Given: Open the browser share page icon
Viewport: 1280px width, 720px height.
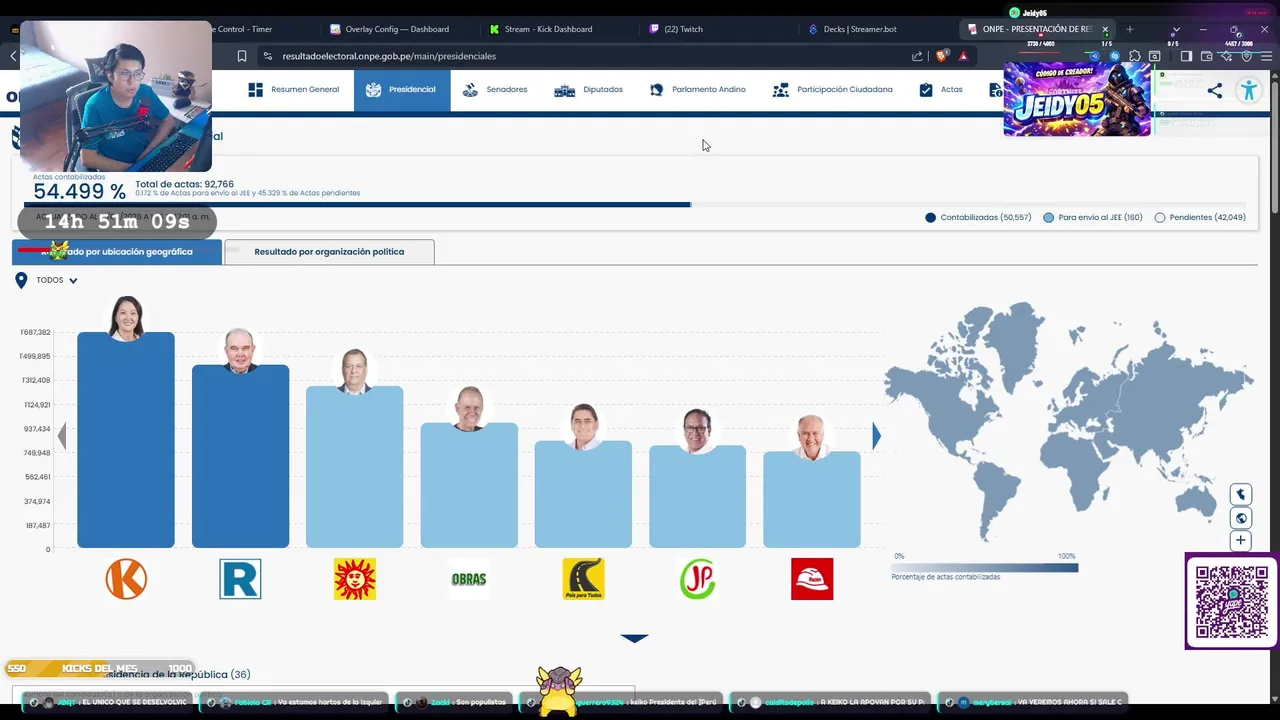Looking at the screenshot, I should [917, 56].
